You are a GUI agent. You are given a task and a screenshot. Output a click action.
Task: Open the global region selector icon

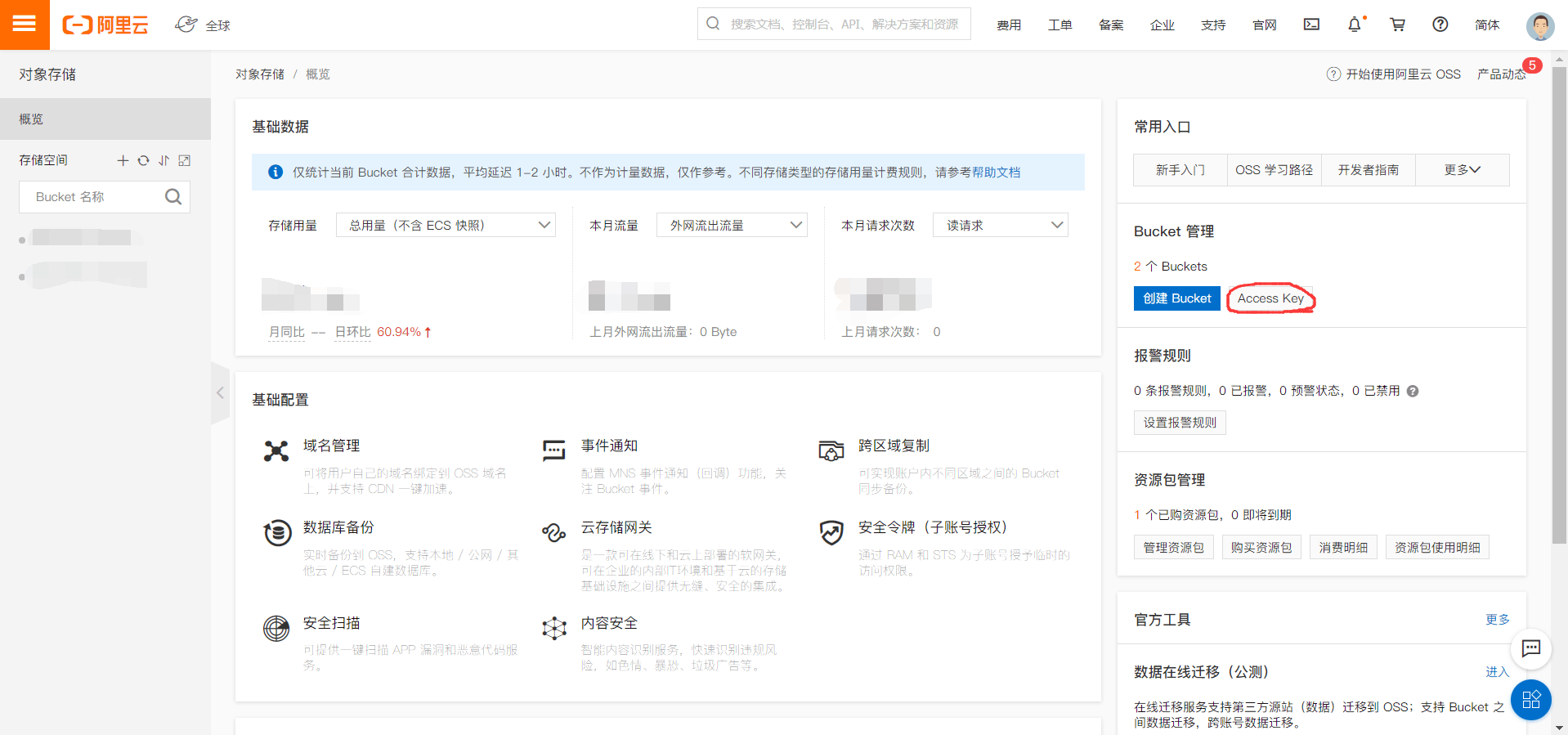tap(186, 25)
